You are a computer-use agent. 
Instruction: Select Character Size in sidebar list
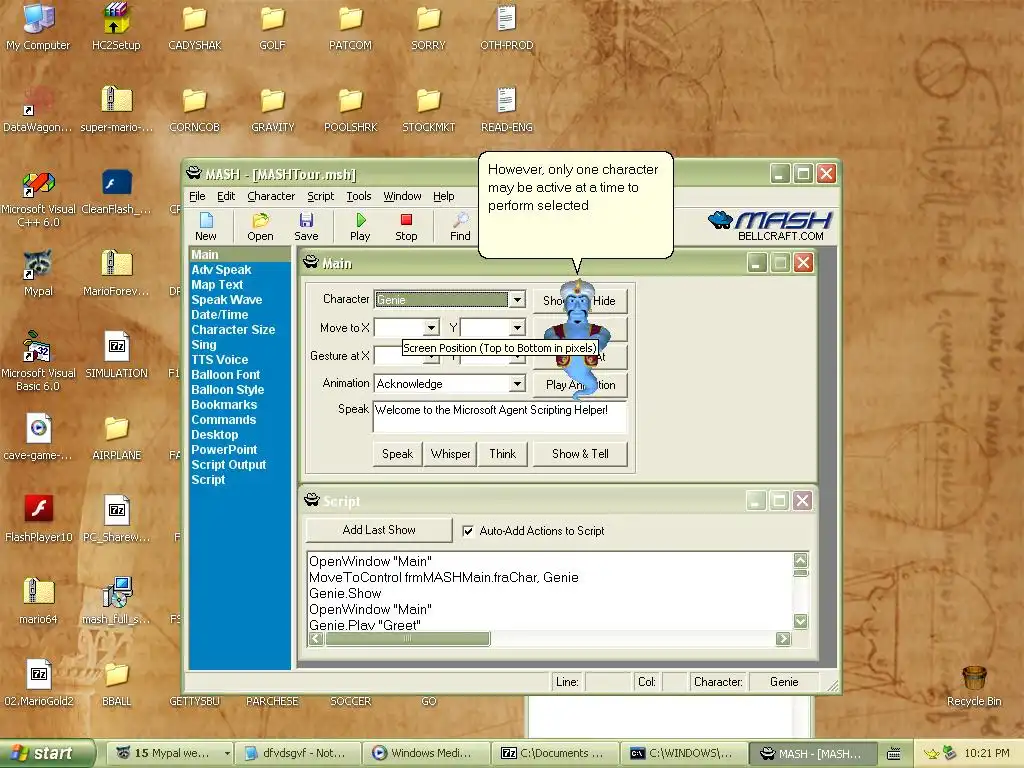(x=233, y=330)
